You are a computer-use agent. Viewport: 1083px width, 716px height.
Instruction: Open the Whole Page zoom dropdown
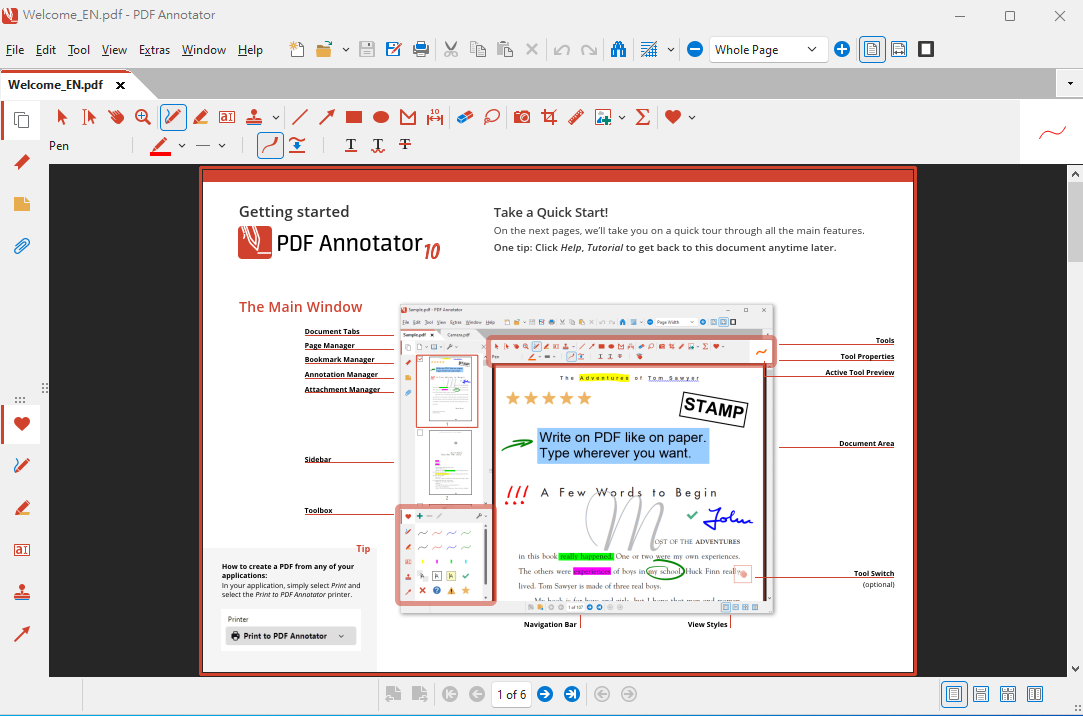coord(811,49)
